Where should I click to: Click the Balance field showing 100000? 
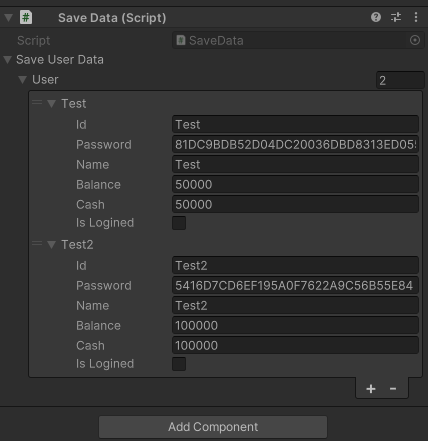pos(295,325)
